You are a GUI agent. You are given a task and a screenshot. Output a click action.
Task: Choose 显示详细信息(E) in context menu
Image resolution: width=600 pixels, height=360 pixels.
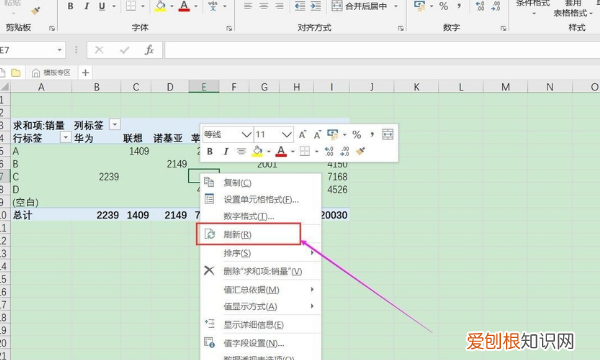pyautogui.click(x=260, y=325)
